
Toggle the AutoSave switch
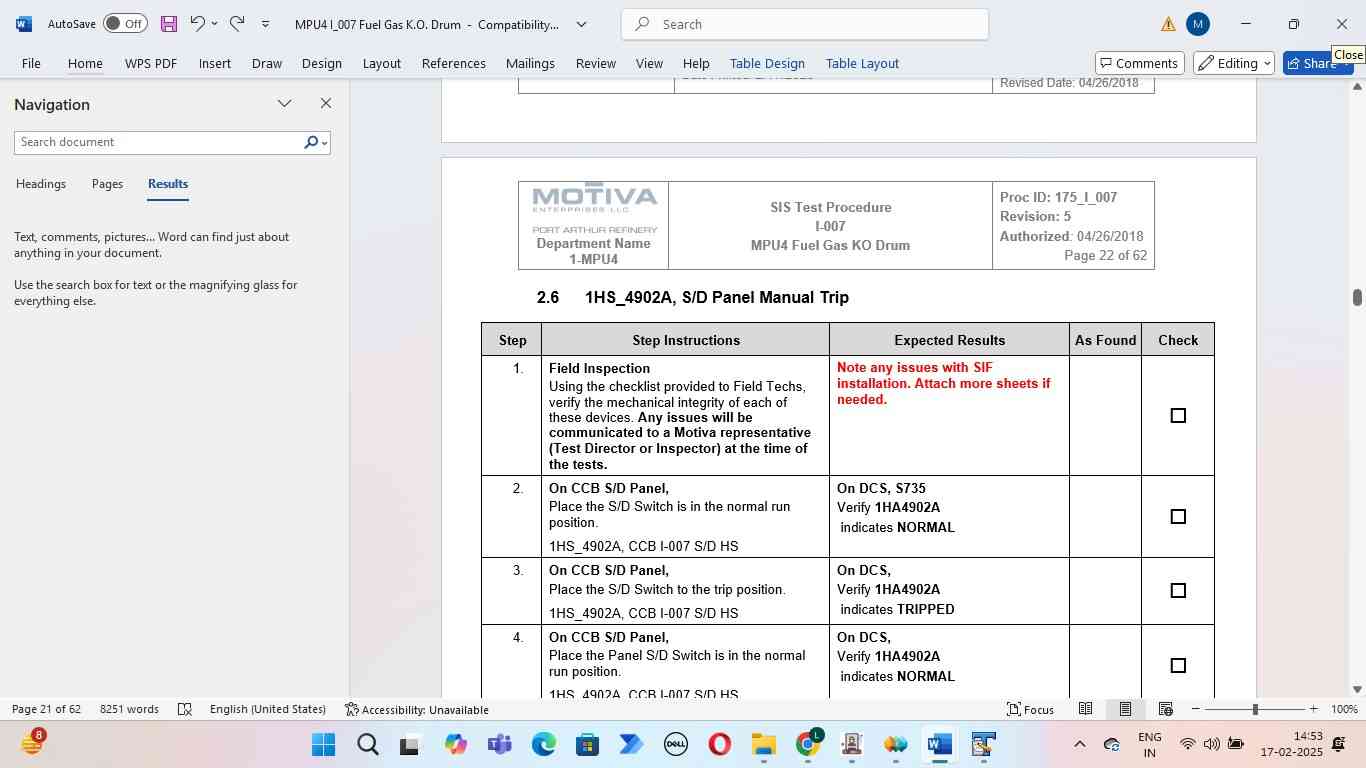pos(125,24)
